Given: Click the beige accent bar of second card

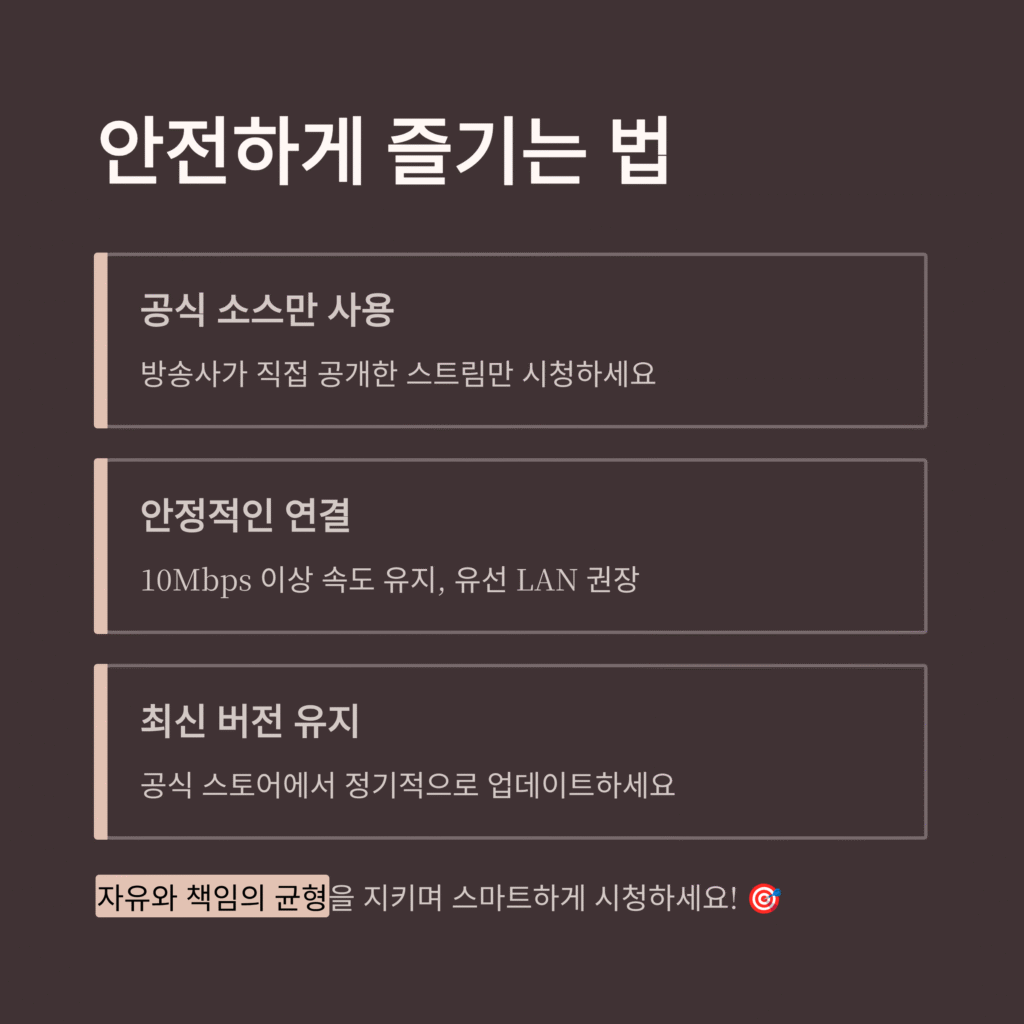Looking at the screenshot, I should [100, 546].
